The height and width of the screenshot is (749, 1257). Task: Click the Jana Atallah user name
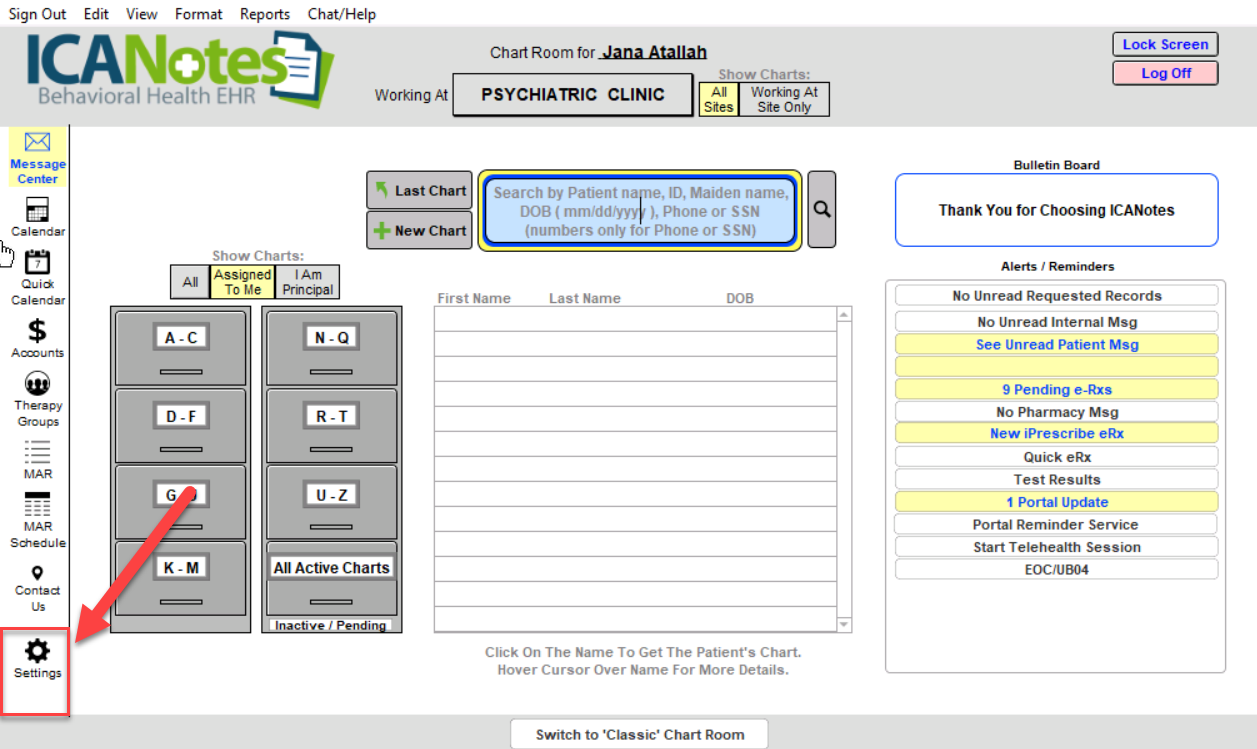click(x=654, y=53)
